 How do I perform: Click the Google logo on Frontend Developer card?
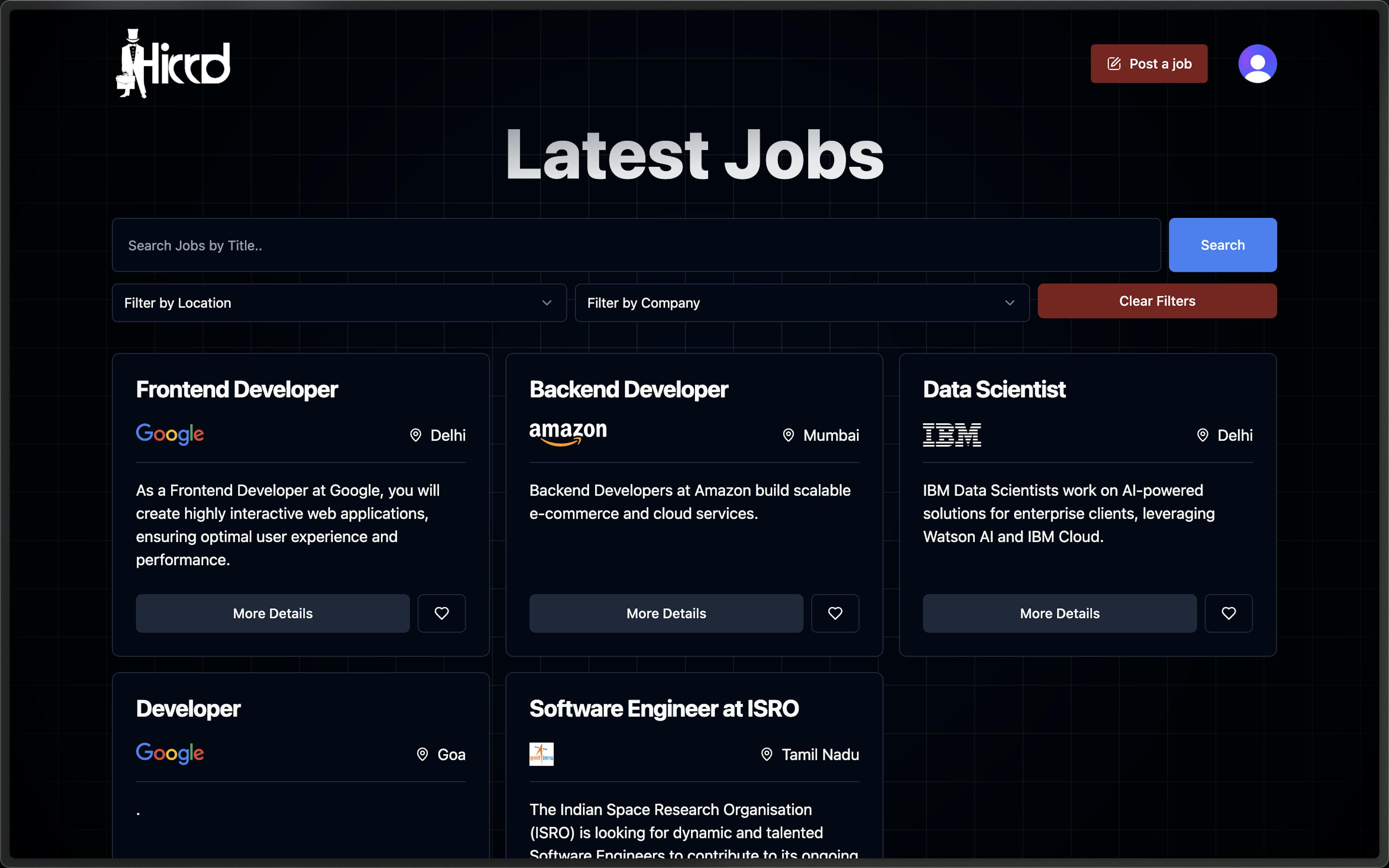point(170,434)
